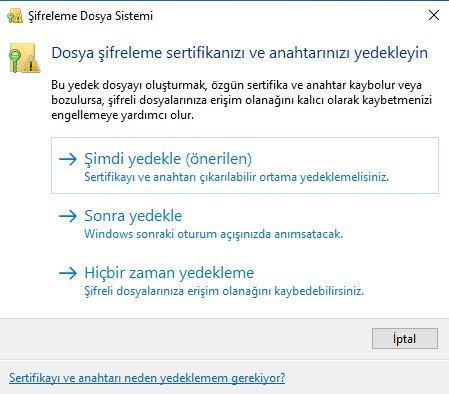Click the arrow beside Sonra yedekle

point(68,216)
